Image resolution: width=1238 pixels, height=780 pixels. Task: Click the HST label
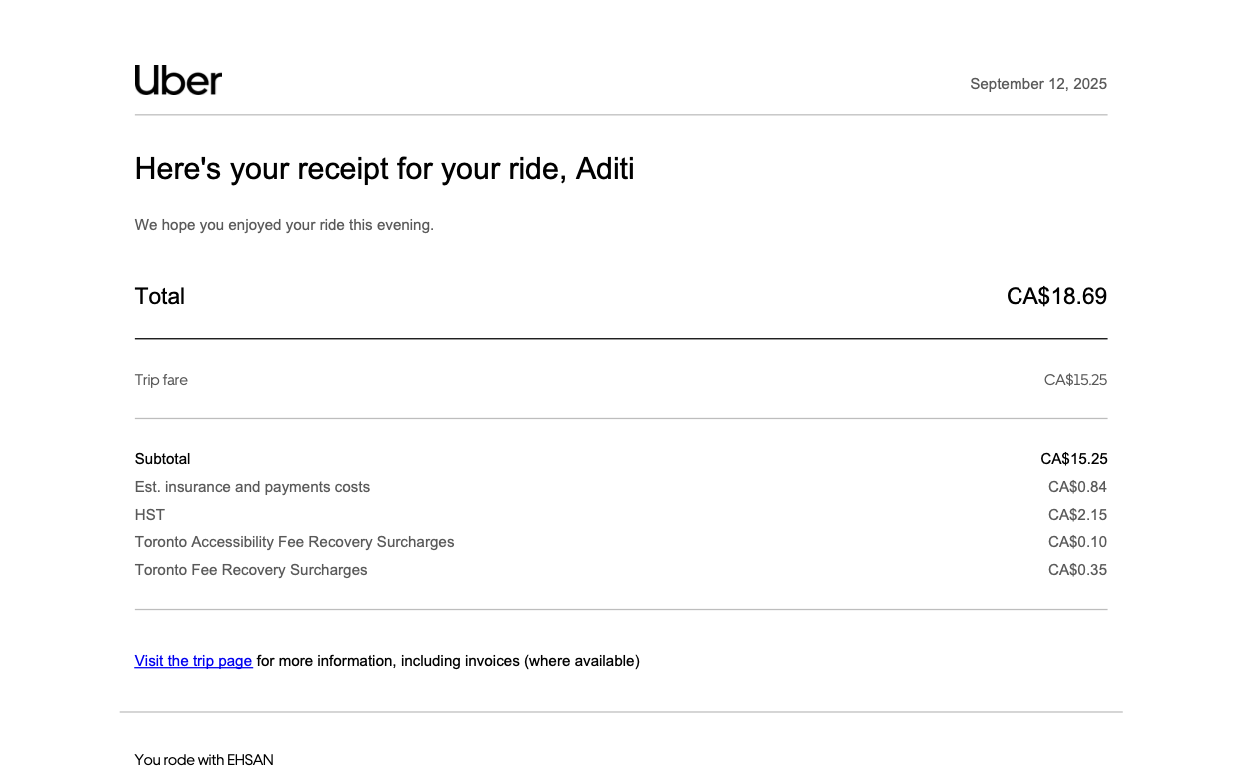(150, 515)
